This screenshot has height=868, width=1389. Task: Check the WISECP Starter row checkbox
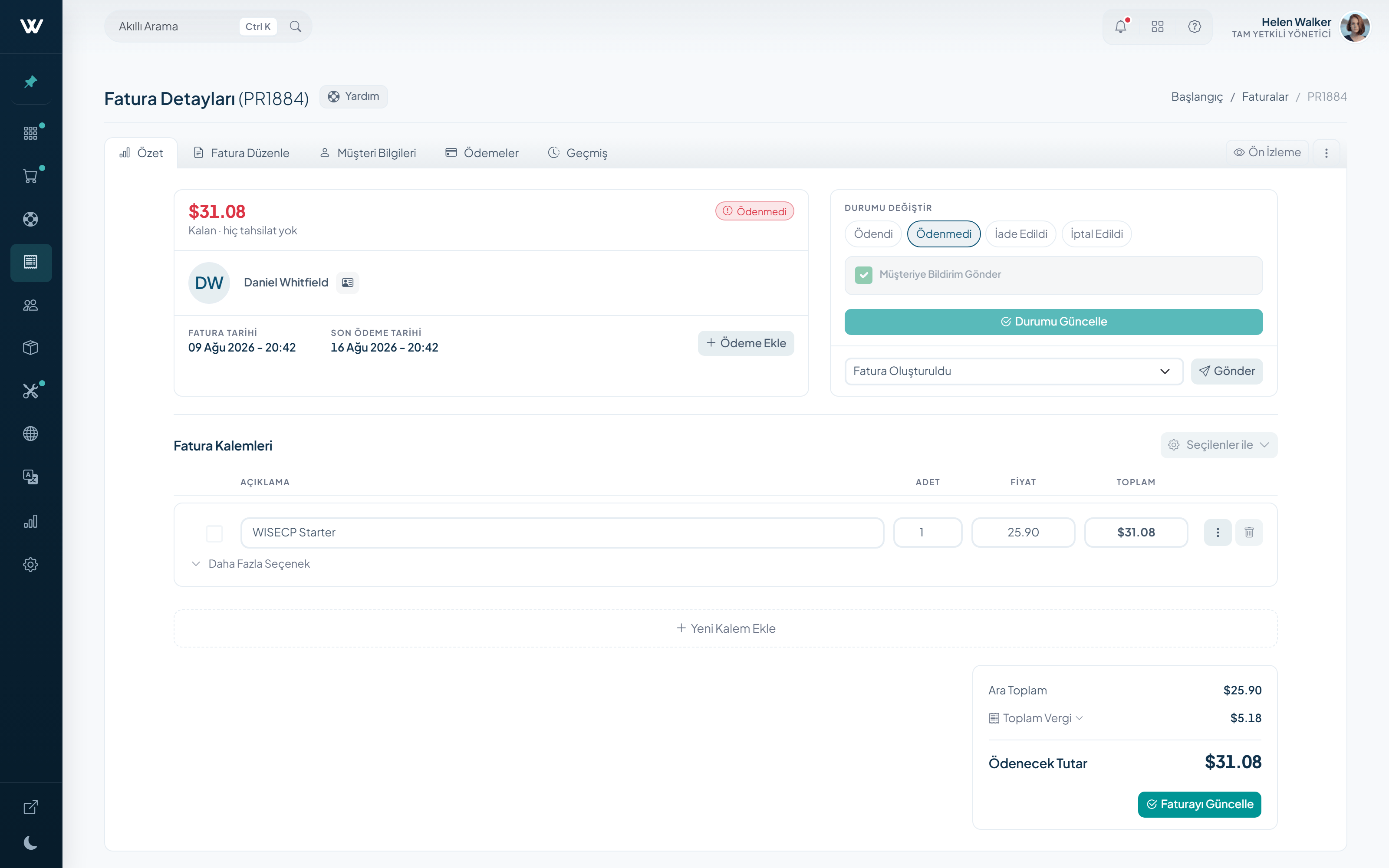[214, 534]
